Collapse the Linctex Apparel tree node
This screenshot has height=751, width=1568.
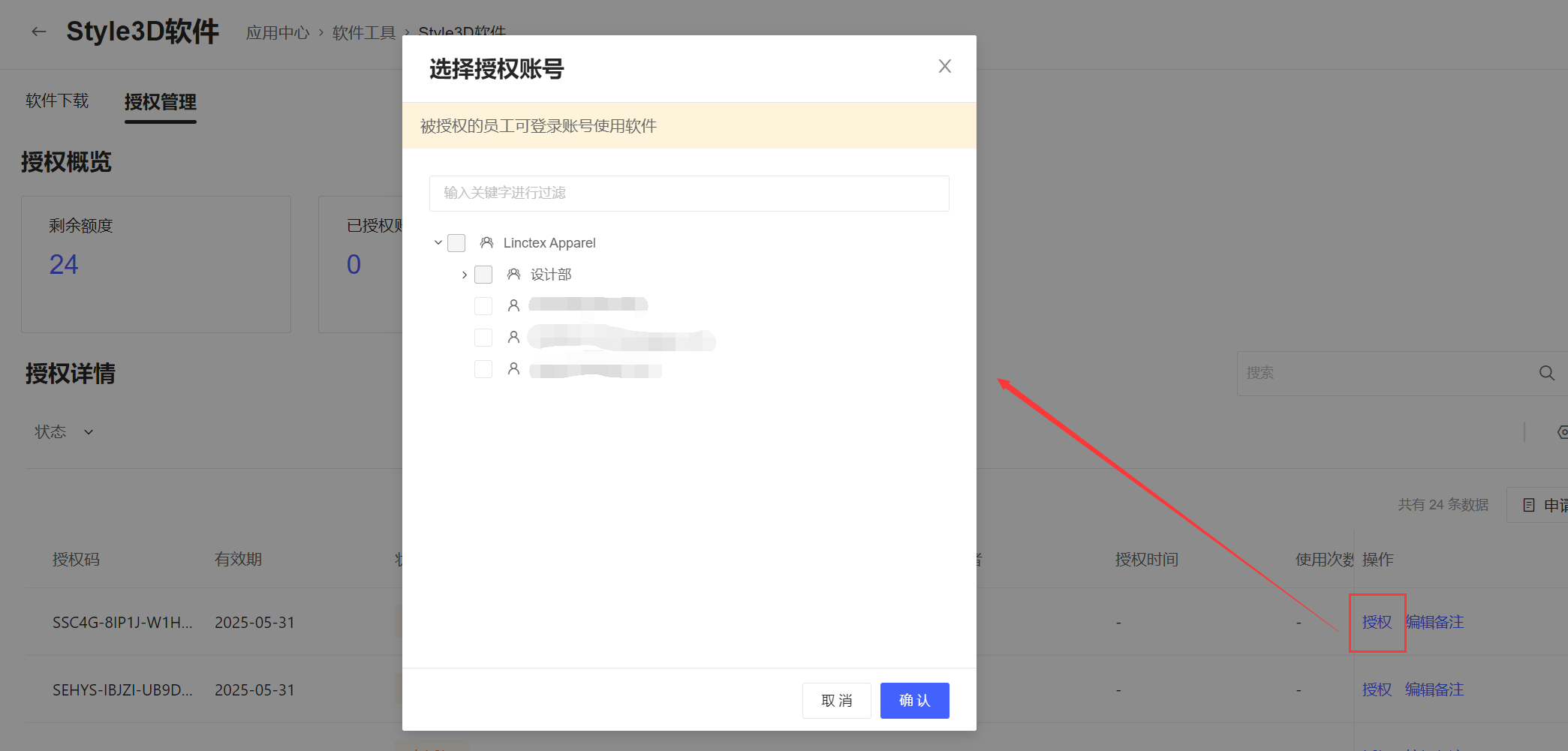tap(438, 243)
